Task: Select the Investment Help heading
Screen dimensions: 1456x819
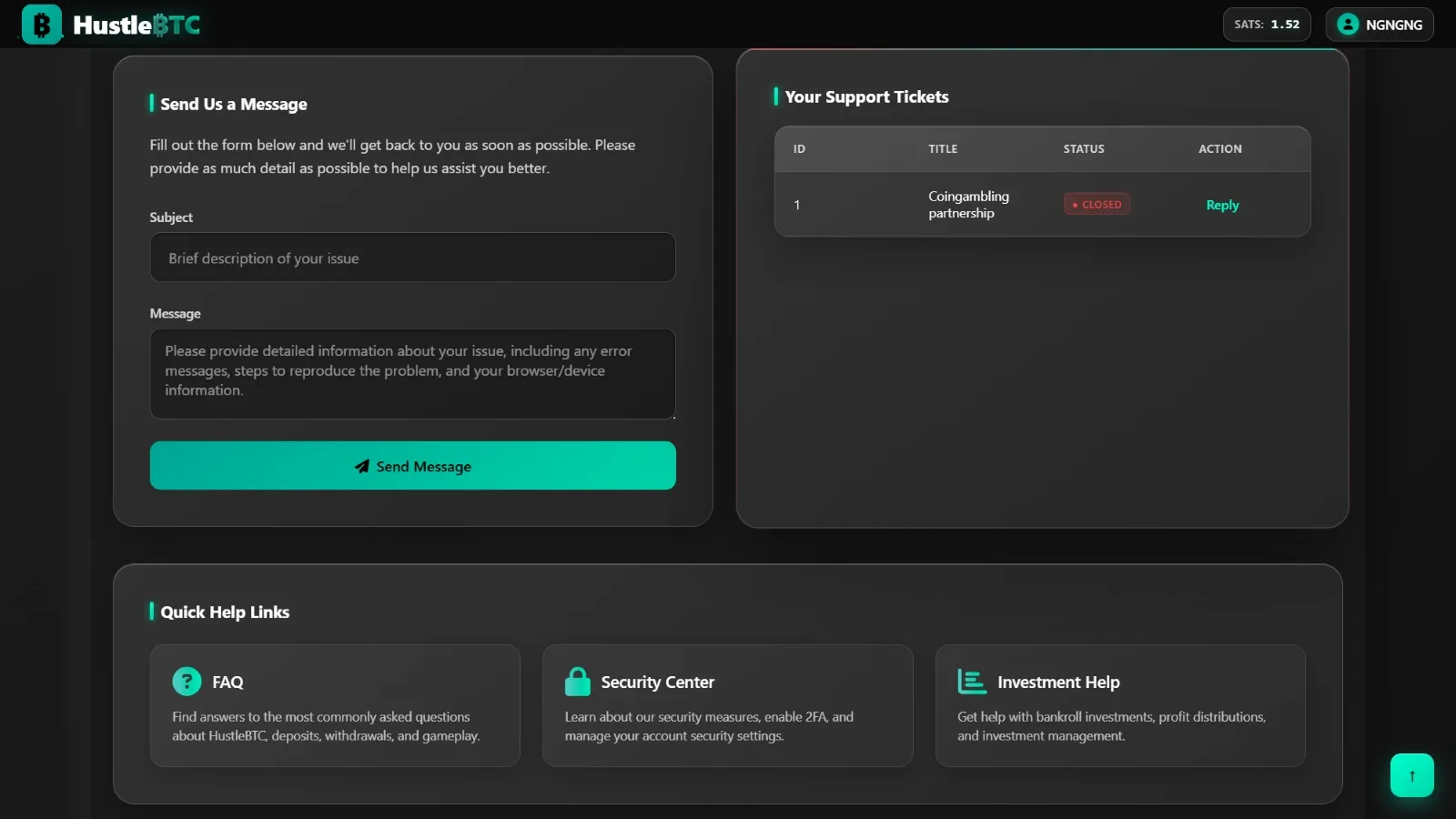Action: point(1057,682)
